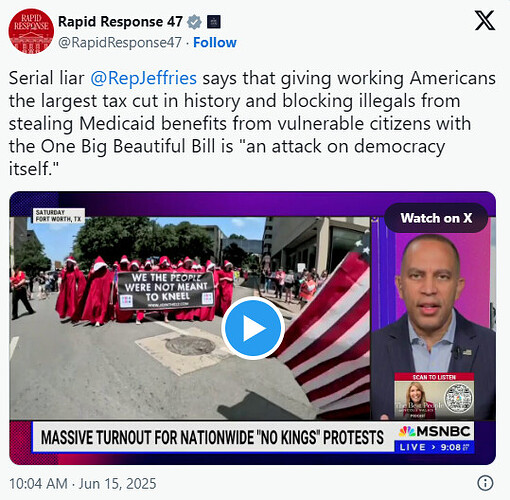
Task: Follow the Rapid Response 47 account
Action: click(x=215, y=42)
